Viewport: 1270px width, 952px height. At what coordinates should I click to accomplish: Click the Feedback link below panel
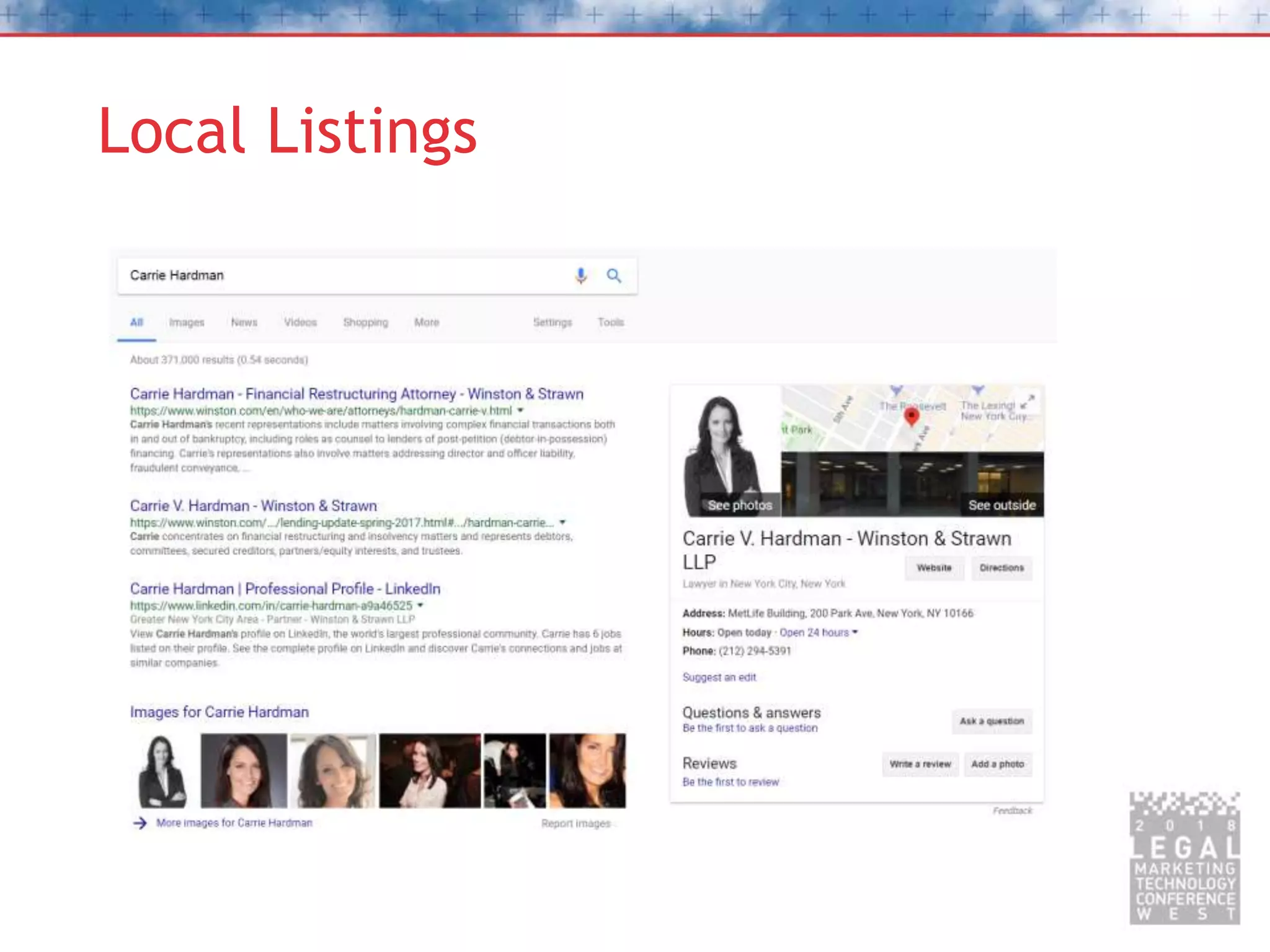[x=1012, y=811]
